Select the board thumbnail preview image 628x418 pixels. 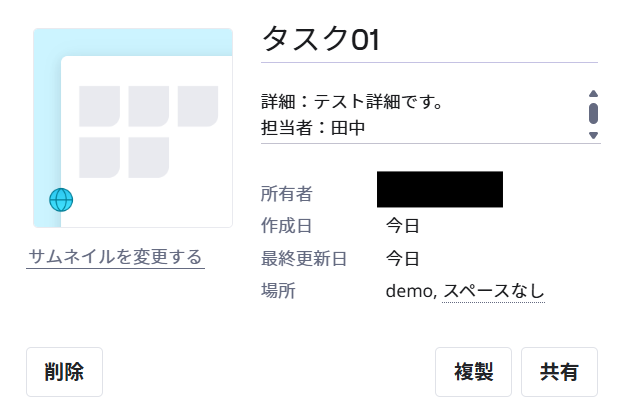[133, 128]
